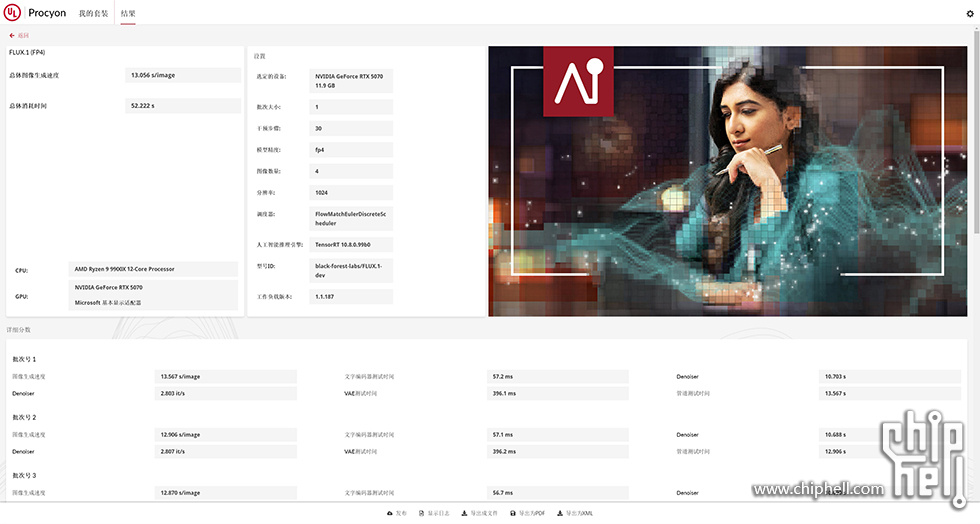Export the result as a file via 导出成文件
The height and width of the screenshot is (524, 980).
coord(479,513)
